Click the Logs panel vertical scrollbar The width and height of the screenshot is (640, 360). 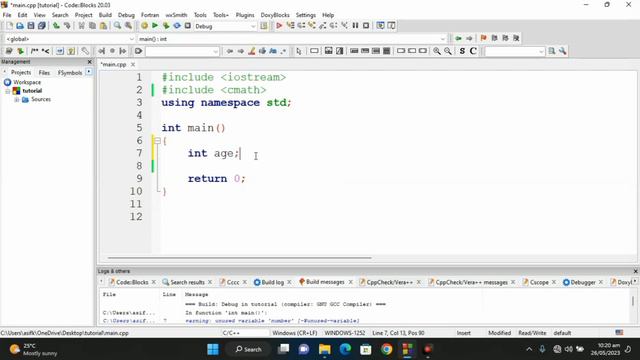pos(633,301)
